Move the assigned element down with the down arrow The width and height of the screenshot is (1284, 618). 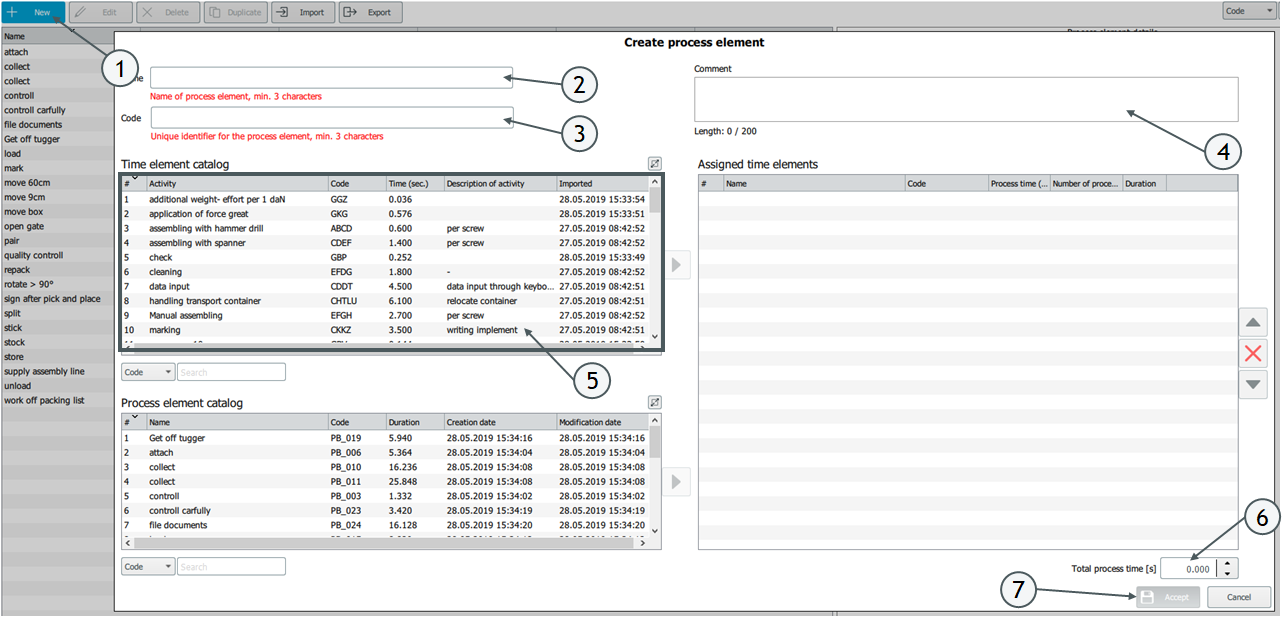pos(1252,384)
